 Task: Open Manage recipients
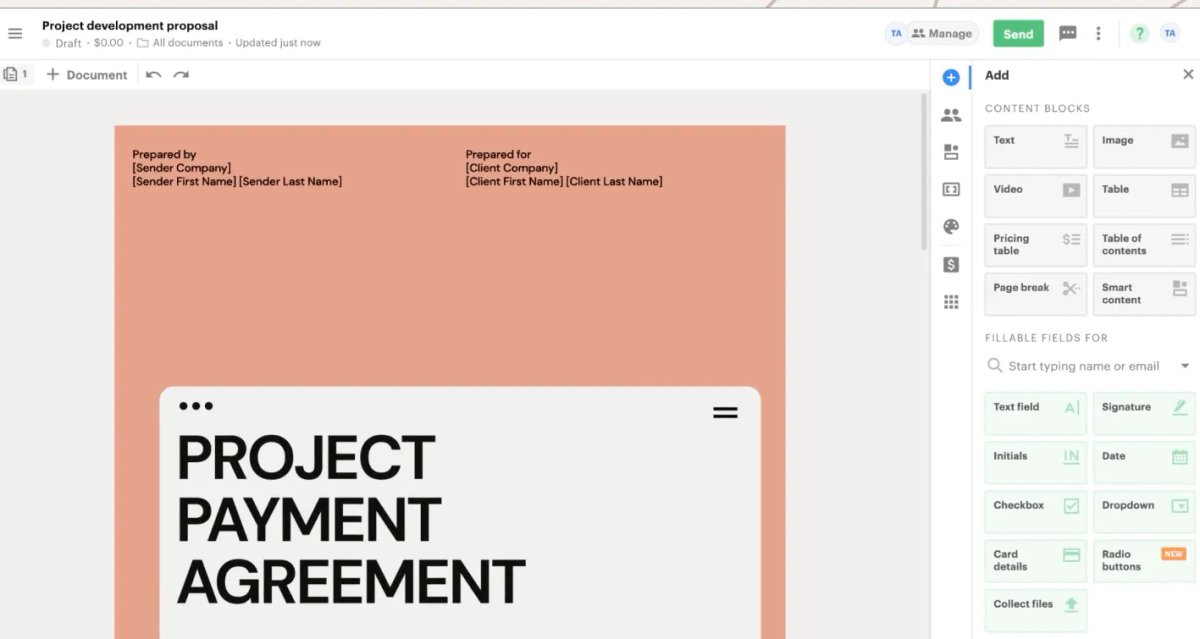pyautogui.click(x=942, y=33)
